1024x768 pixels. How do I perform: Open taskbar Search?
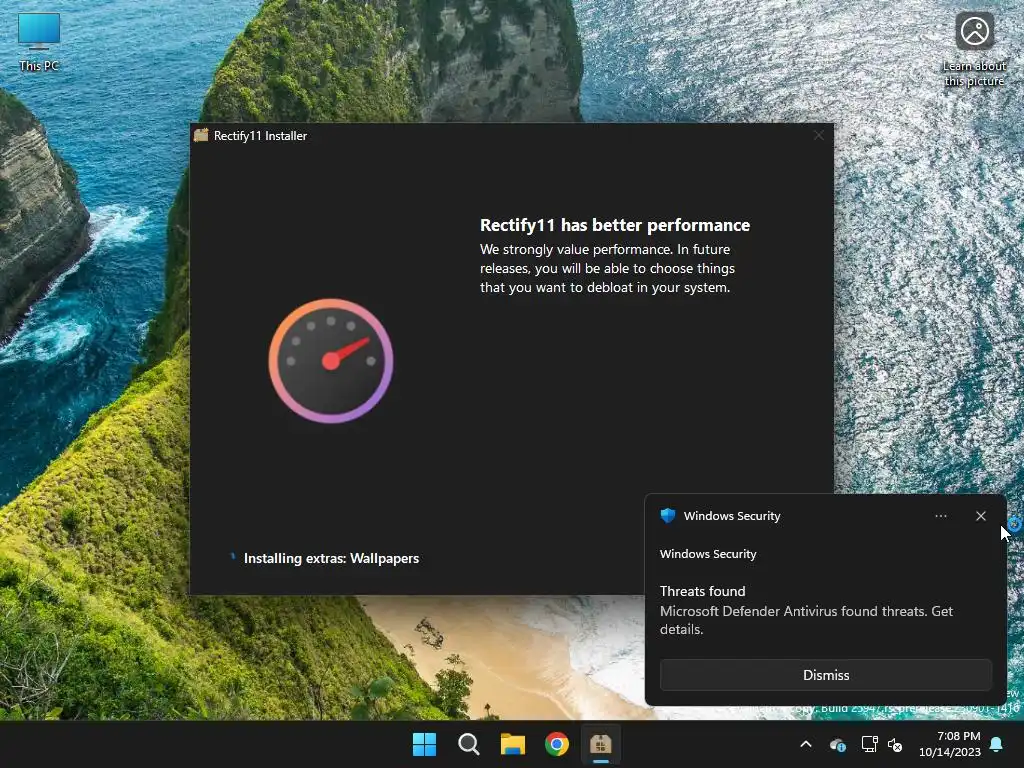468,744
